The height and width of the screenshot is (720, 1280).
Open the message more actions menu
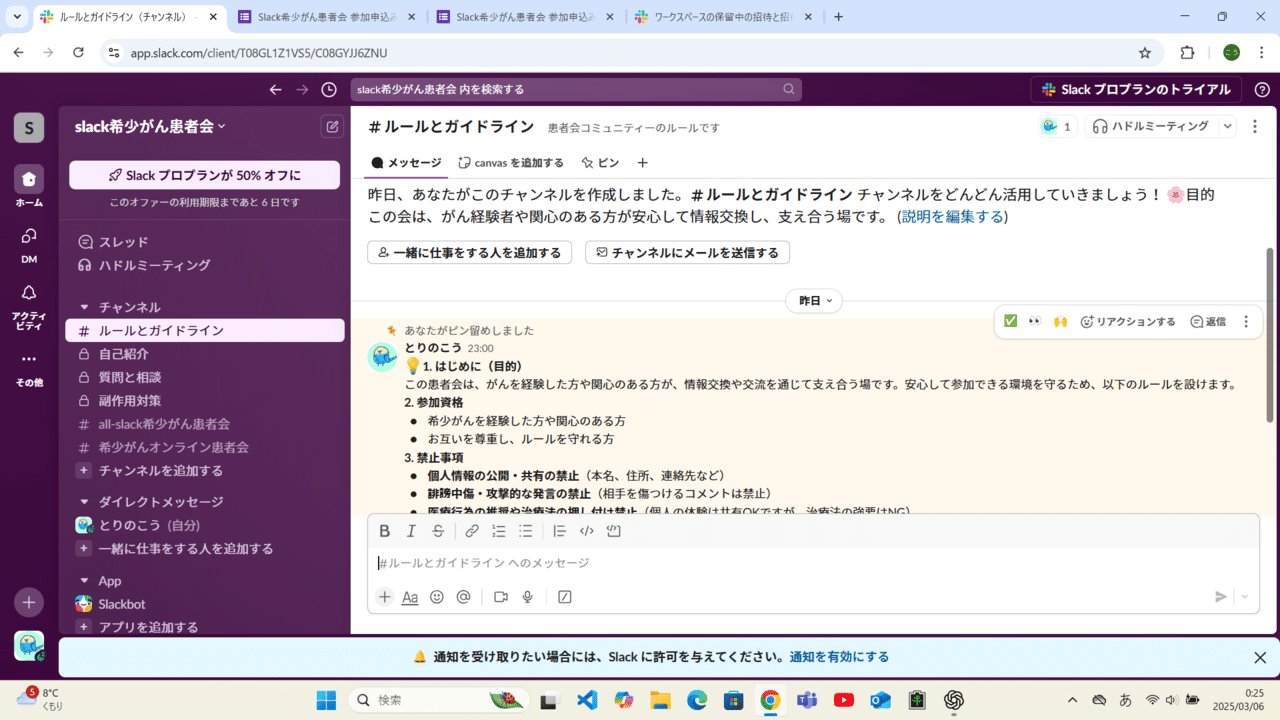[x=1246, y=321]
